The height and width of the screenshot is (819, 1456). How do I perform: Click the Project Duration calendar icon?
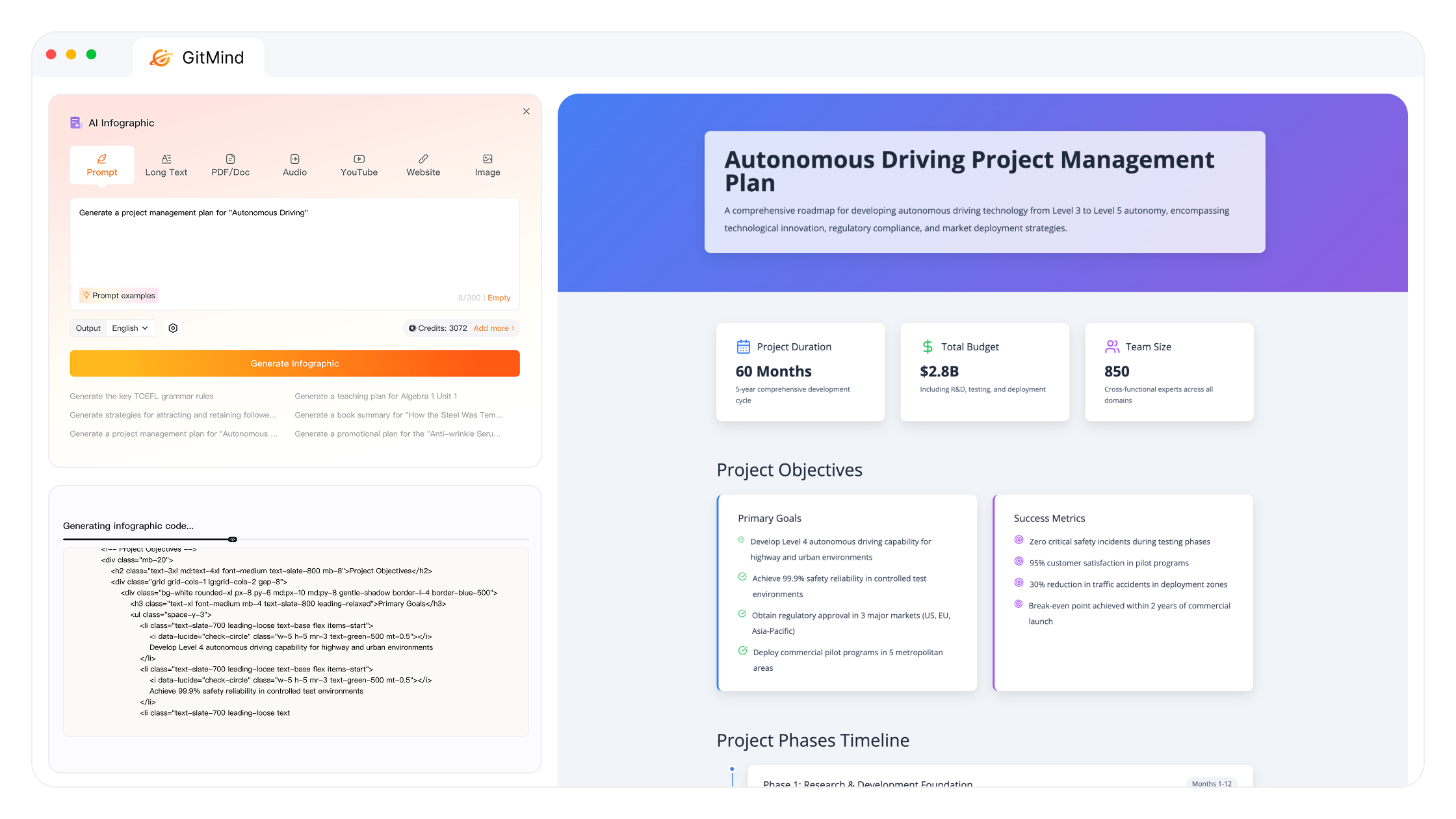pyautogui.click(x=743, y=347)
